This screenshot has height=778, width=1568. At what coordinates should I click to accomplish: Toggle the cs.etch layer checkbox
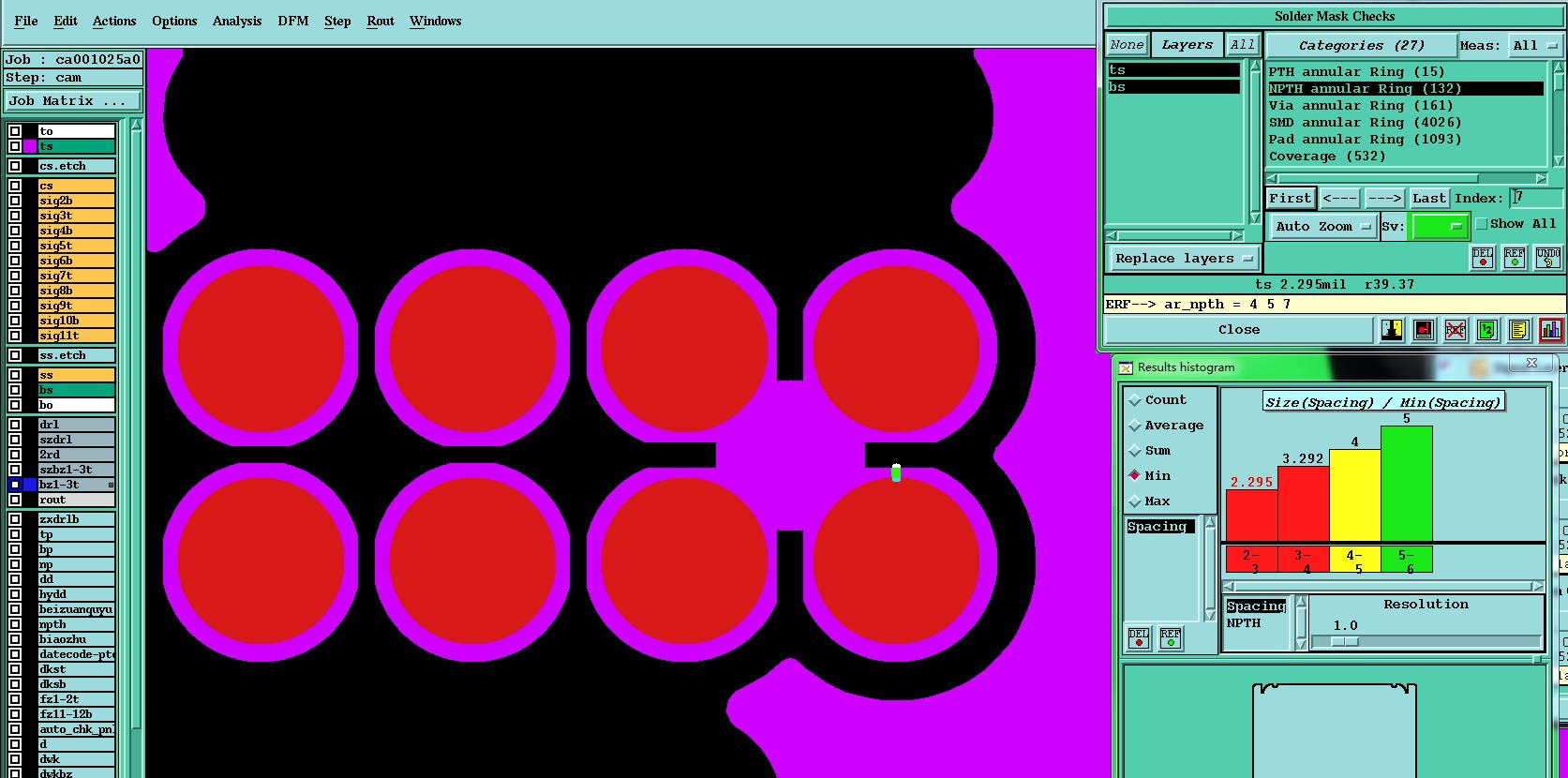15,166
